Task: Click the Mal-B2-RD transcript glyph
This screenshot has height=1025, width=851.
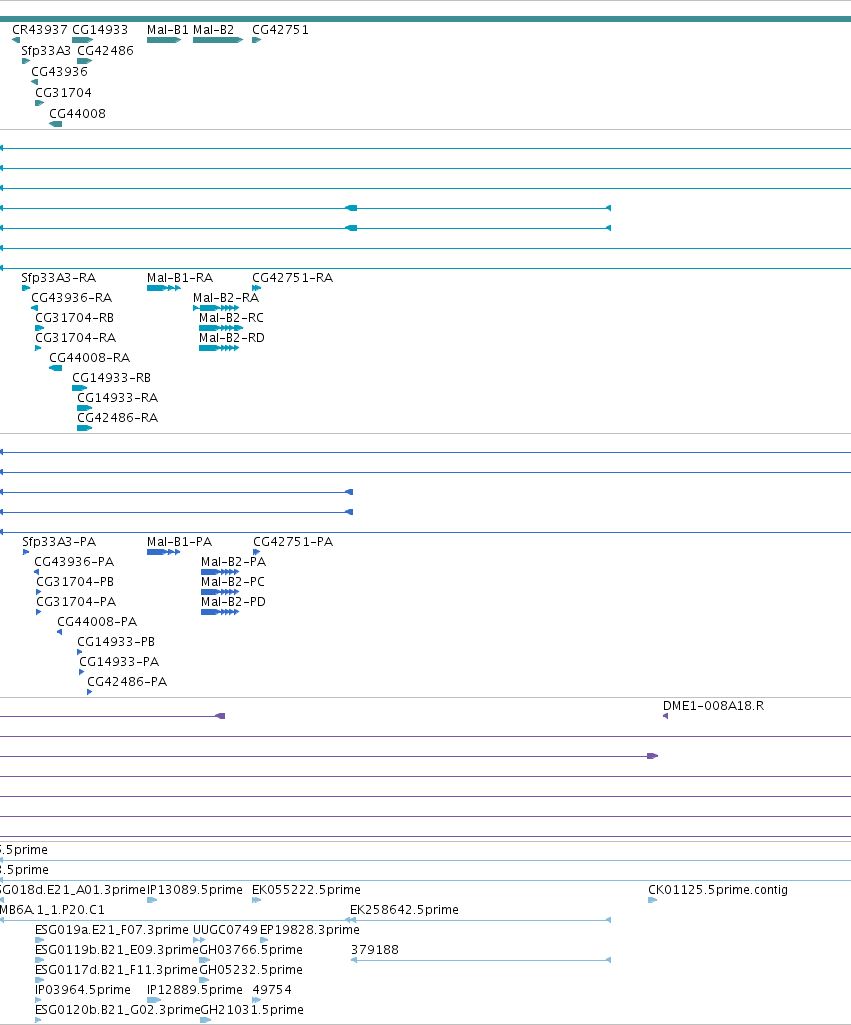Action: tap(219, 348)
